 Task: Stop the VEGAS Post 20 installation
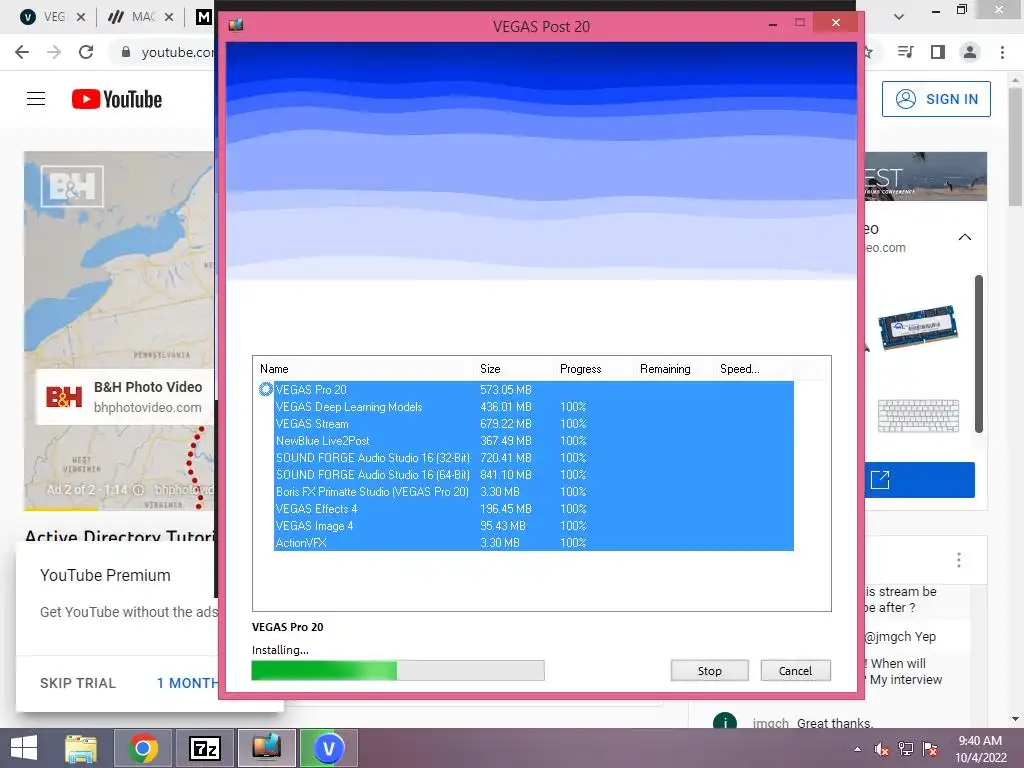[x=709, y=671]
